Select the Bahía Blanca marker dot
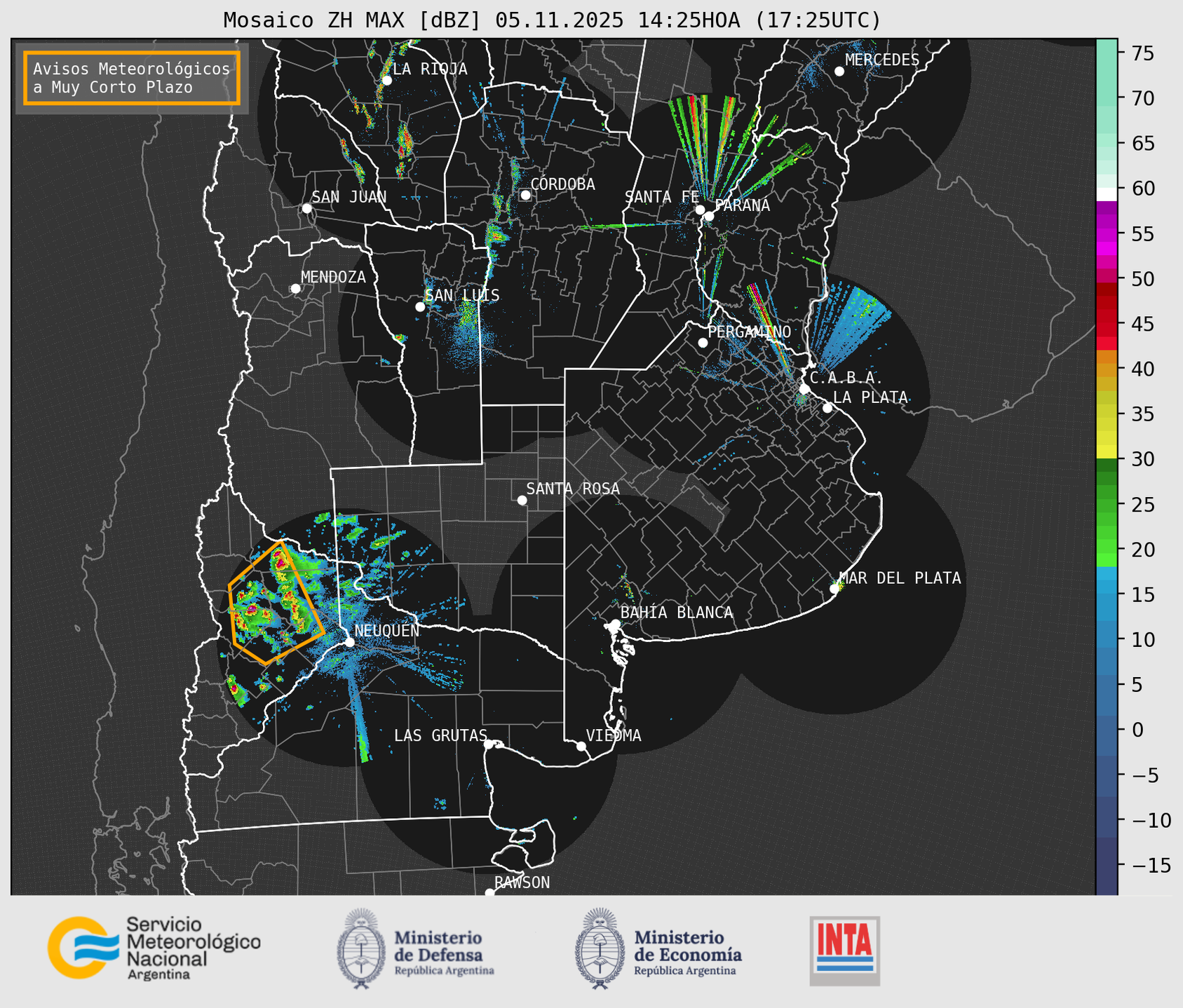This screenshot has width=1183, height=1008. [x=615, y=624]
